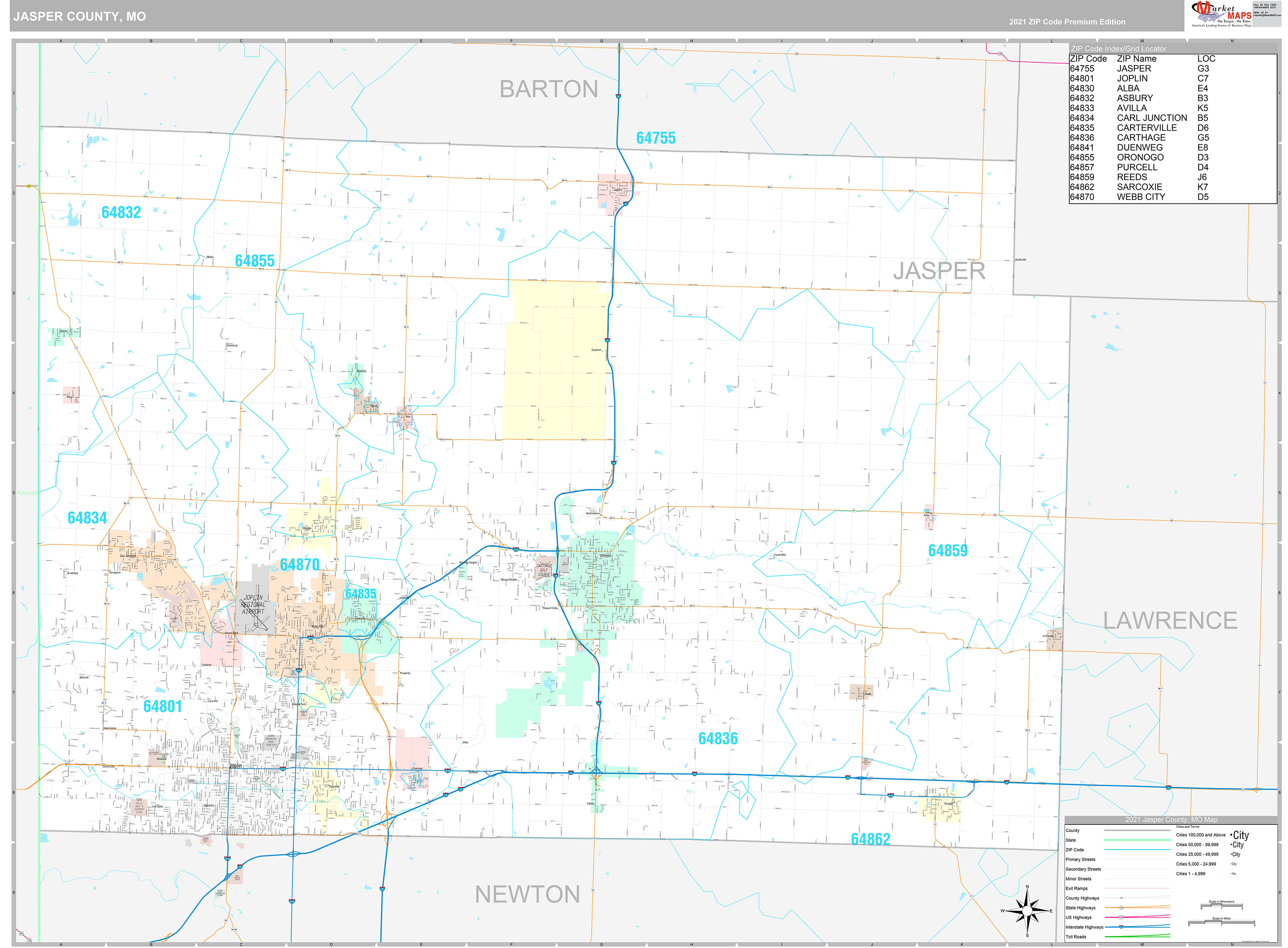Click the Scale in Miles bar
Viewport: 1288px width, 948px height.
pos(1221,922)
